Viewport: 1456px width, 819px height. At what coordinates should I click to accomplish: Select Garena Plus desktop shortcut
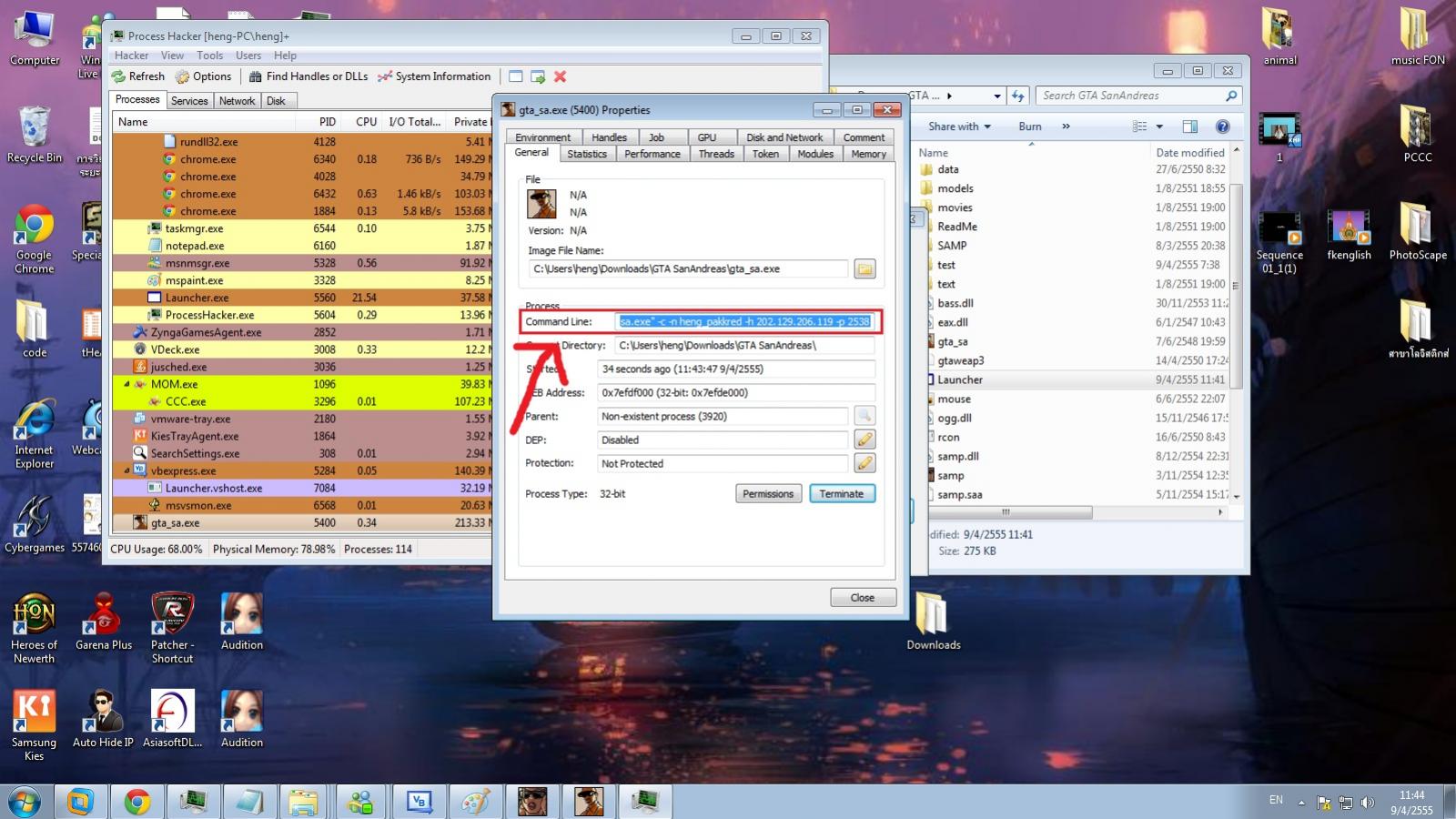[x=104, y=622]
